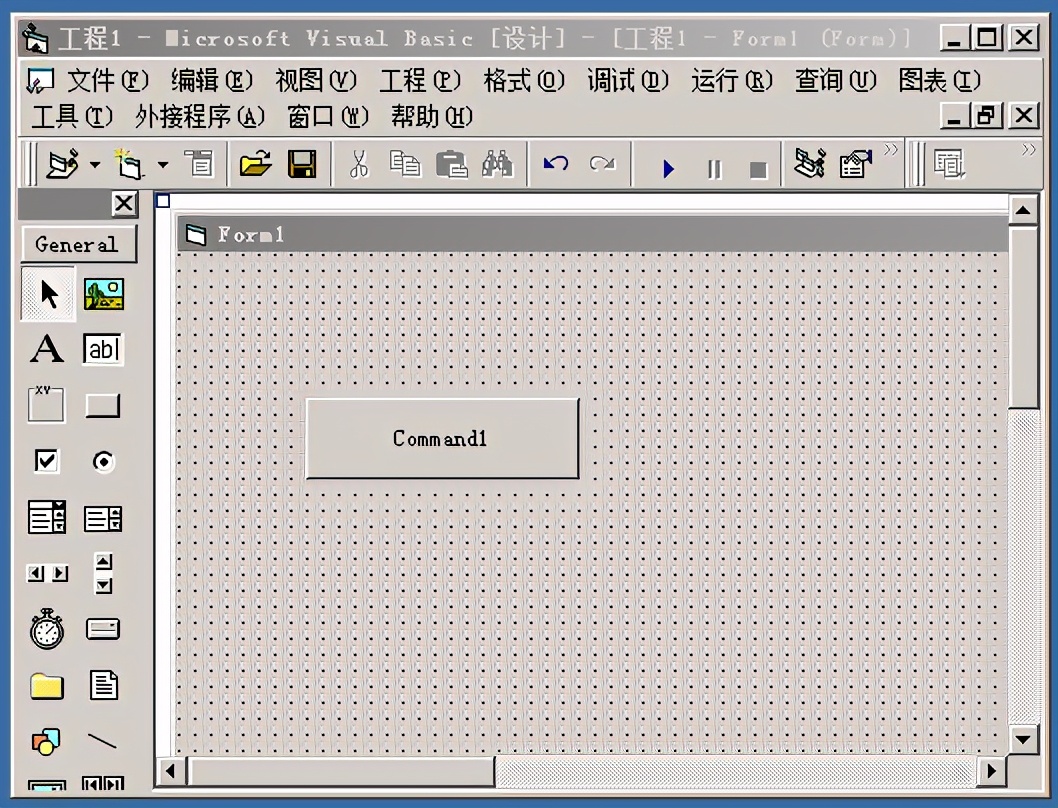
Task: Select the DirListBox folder control tool
Action: click(x=47, y=686)
